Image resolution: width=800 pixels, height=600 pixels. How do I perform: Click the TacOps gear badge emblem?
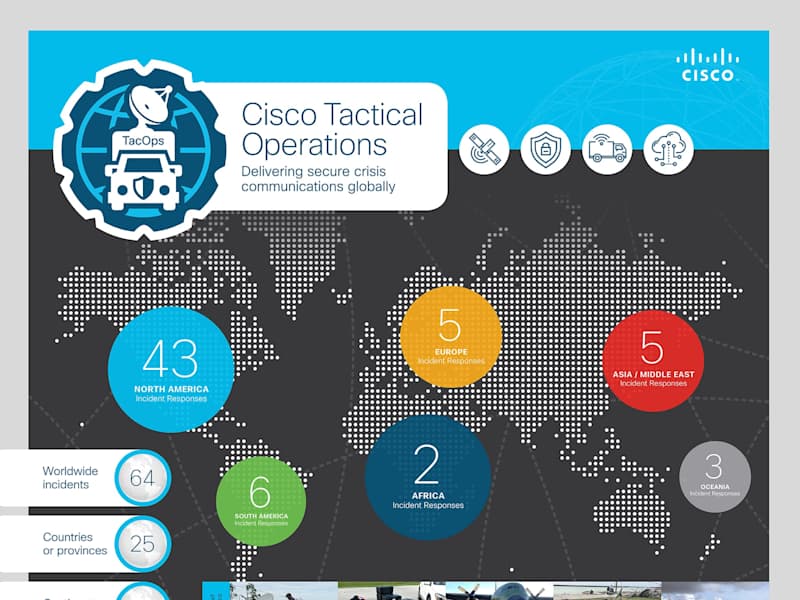click(140, 149)
